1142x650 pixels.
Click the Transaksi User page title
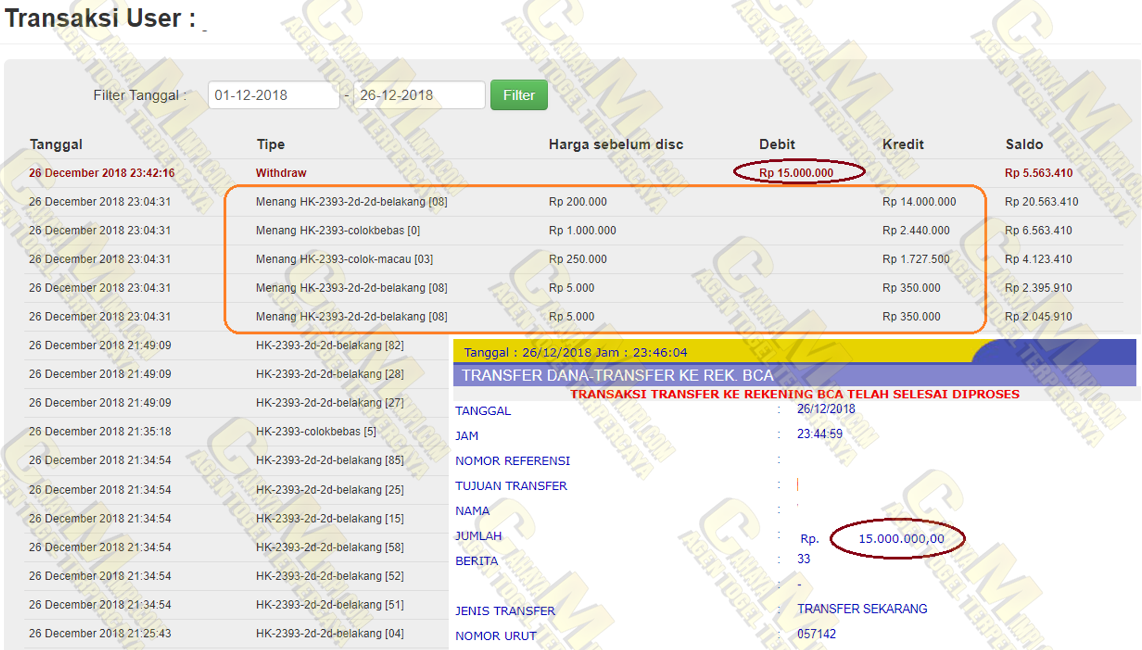100,18
